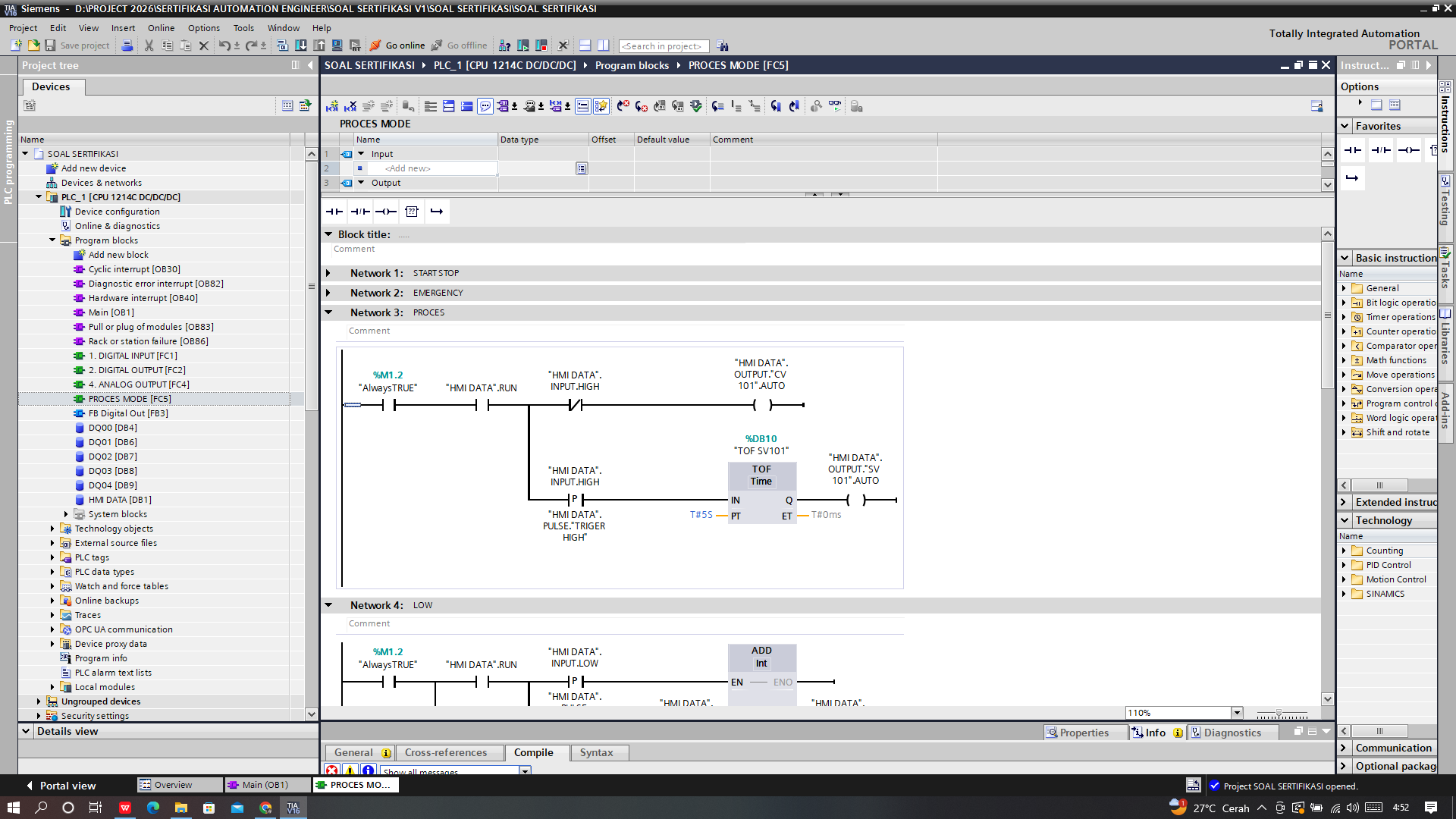
Task: Click the Monitoring on/off glasses icon
Action: (x=835, y=106)
